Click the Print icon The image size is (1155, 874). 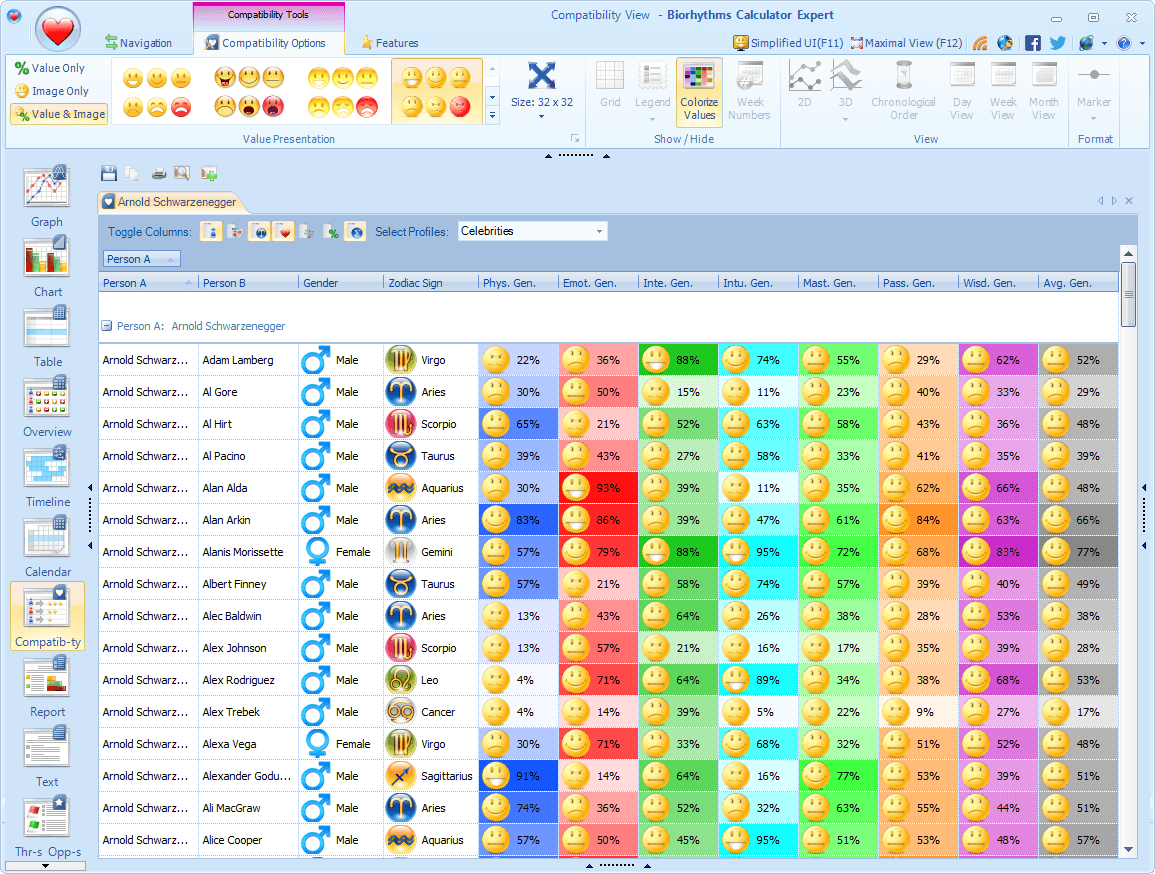tap(159, 174)
